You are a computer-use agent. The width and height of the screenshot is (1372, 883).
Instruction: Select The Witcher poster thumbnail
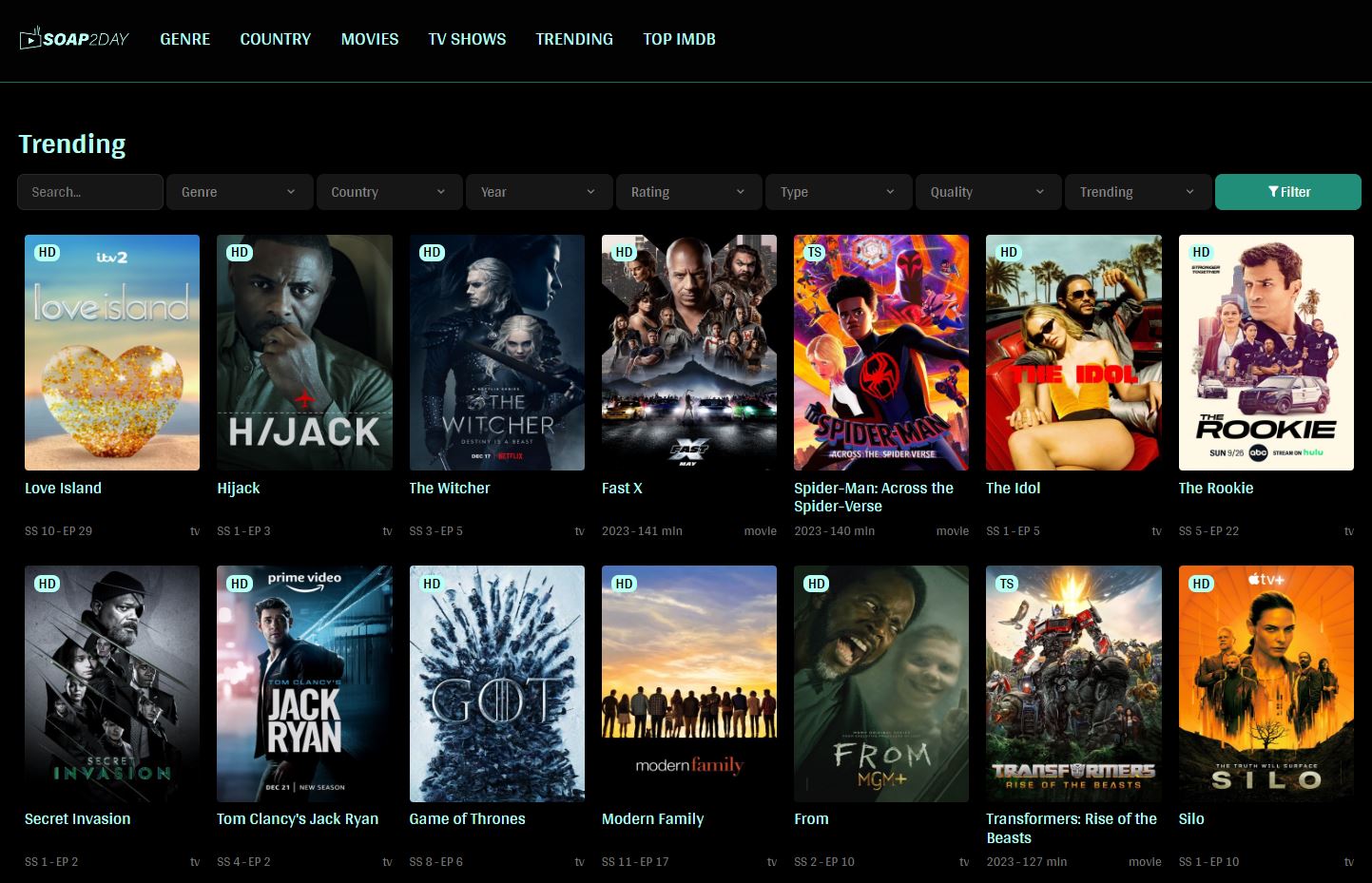pyautogui.click(x=496, y=353)
